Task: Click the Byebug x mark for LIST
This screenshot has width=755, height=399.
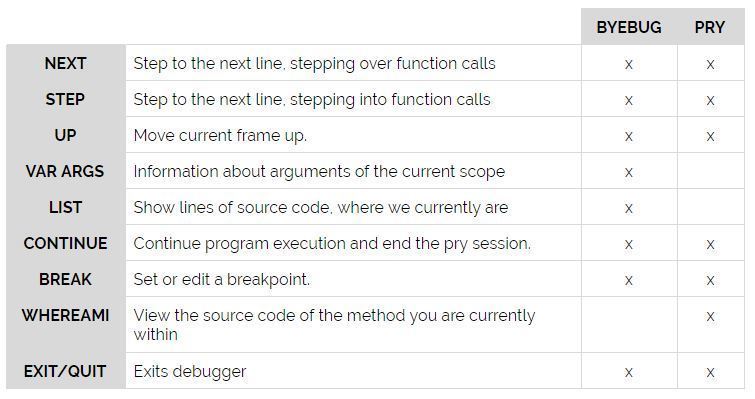Action: [x=628, y=208]
